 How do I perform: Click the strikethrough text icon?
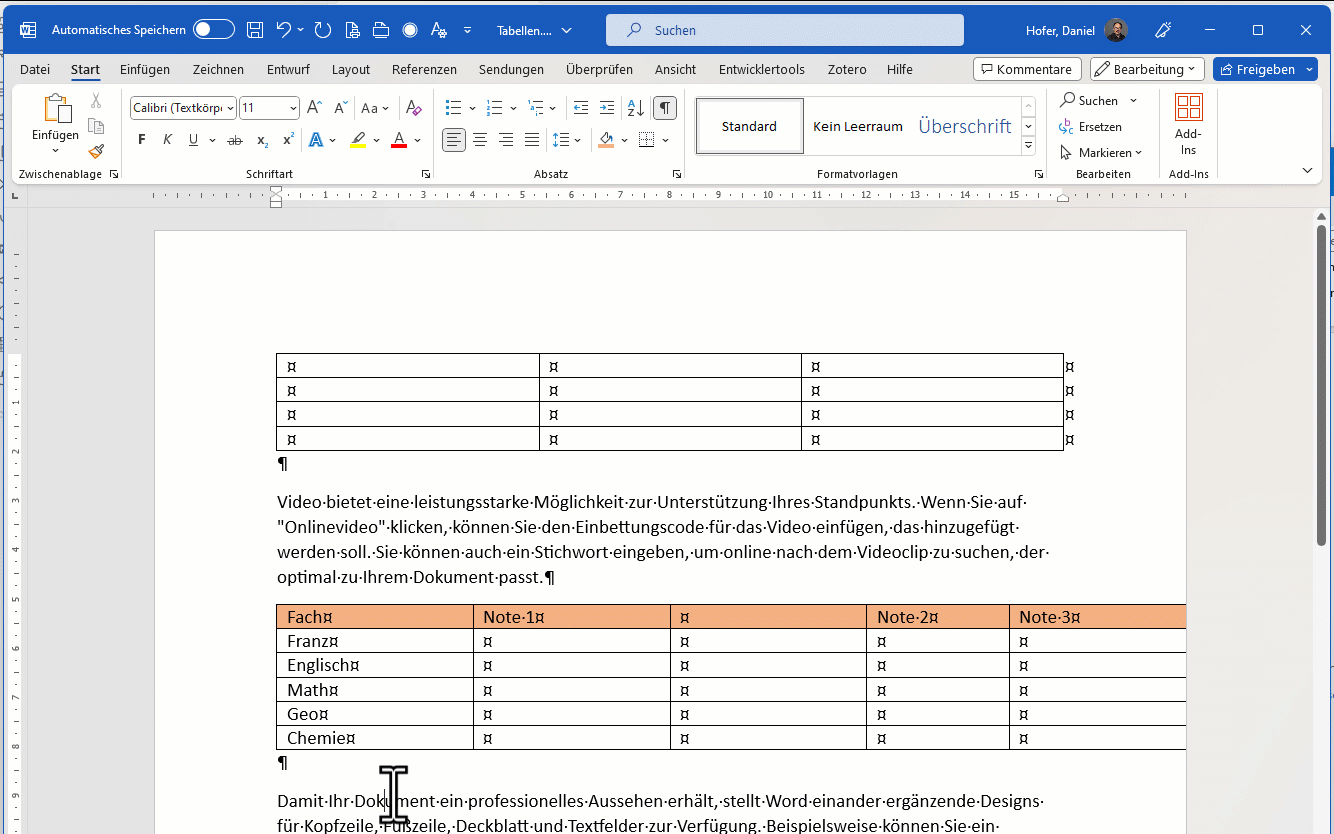235,140
